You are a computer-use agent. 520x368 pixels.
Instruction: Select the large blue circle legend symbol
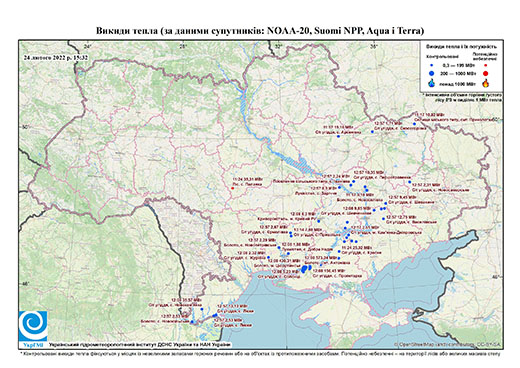pyautogui.click(x=432, y=73)
